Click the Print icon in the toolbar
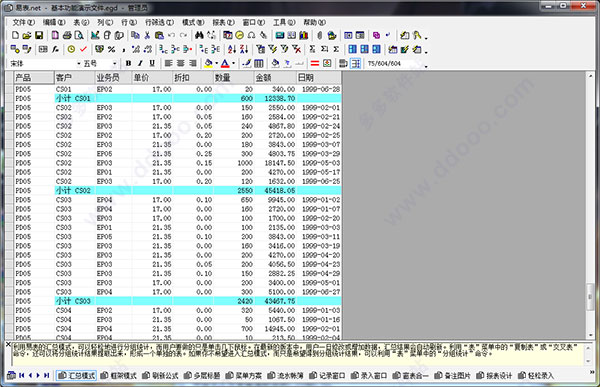 pos(67,35)
